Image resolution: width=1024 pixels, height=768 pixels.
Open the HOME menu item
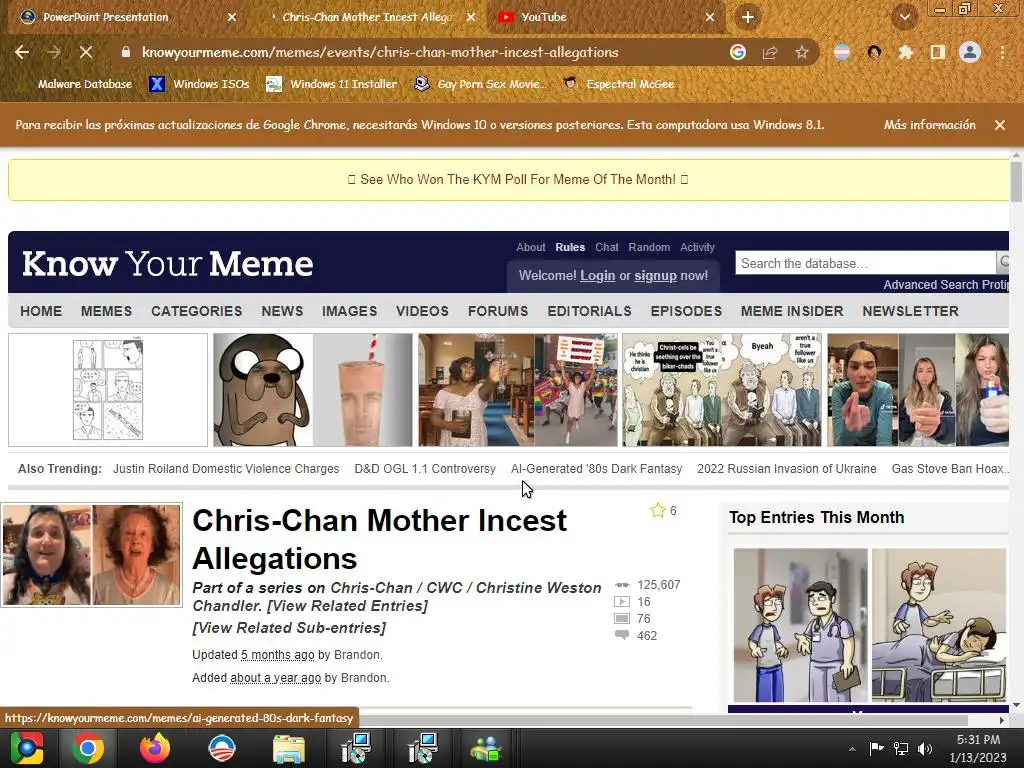coord(41,312)
